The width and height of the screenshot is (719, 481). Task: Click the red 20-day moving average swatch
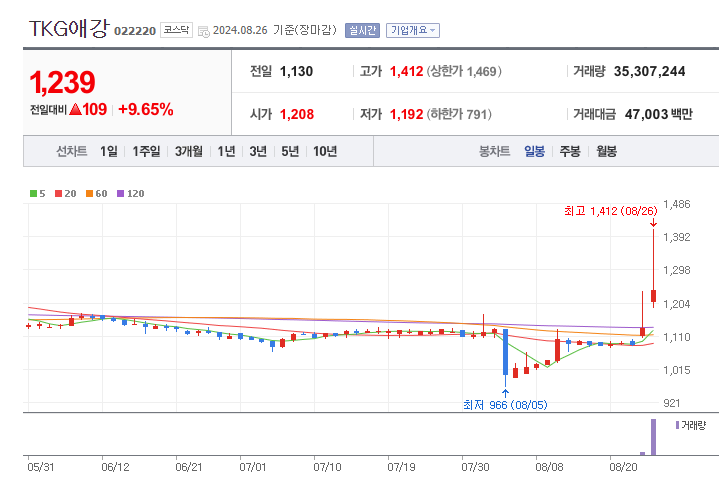[x=59, y=194]
